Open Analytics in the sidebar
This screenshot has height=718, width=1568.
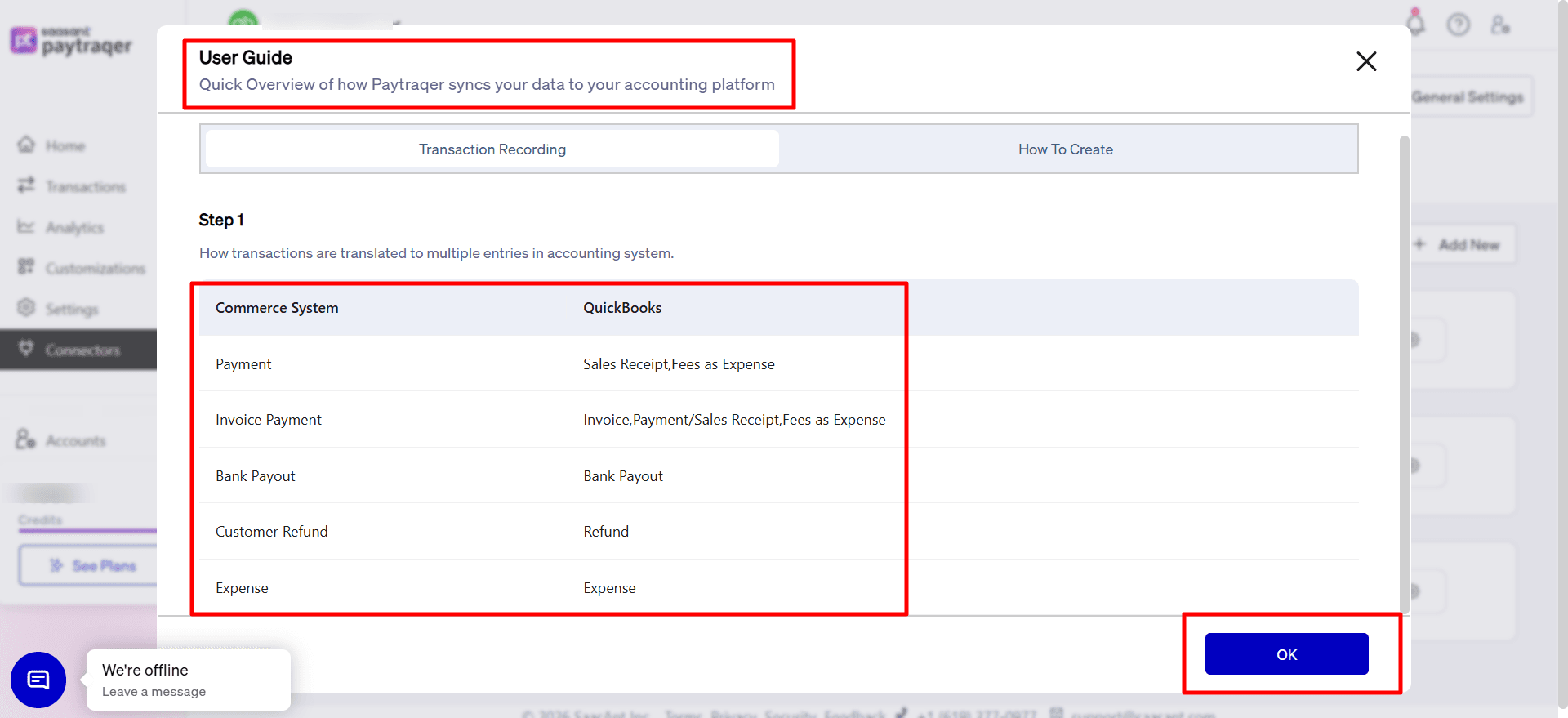[74, 228]
